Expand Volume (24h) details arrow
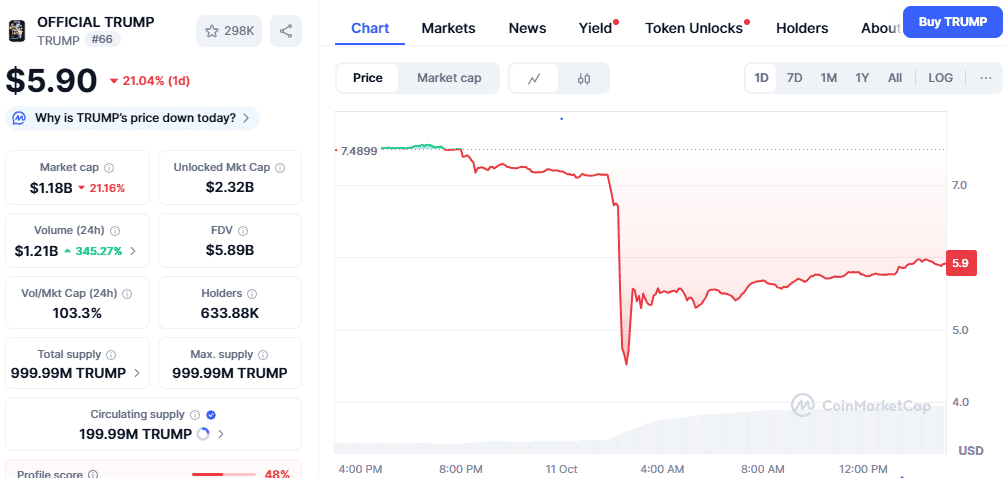1006x478 pixels. tap(133, 251)
